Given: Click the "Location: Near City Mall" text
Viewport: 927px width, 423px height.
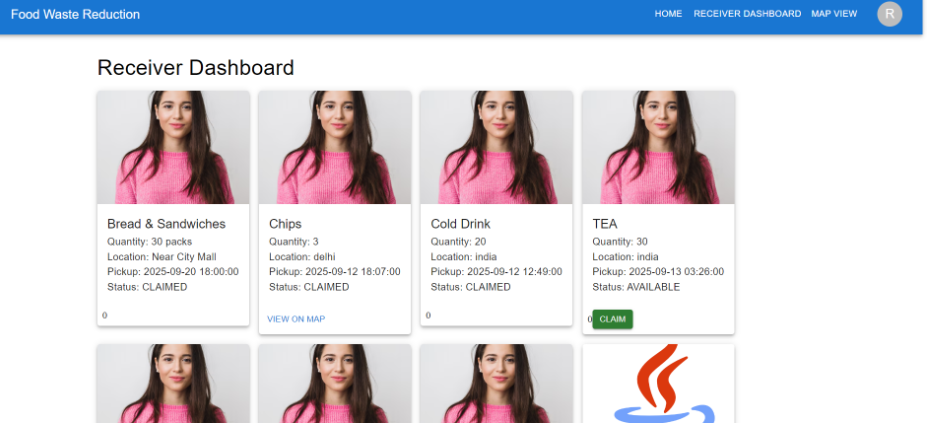Looking at the screenshot, I should click(x=161, y=257).
